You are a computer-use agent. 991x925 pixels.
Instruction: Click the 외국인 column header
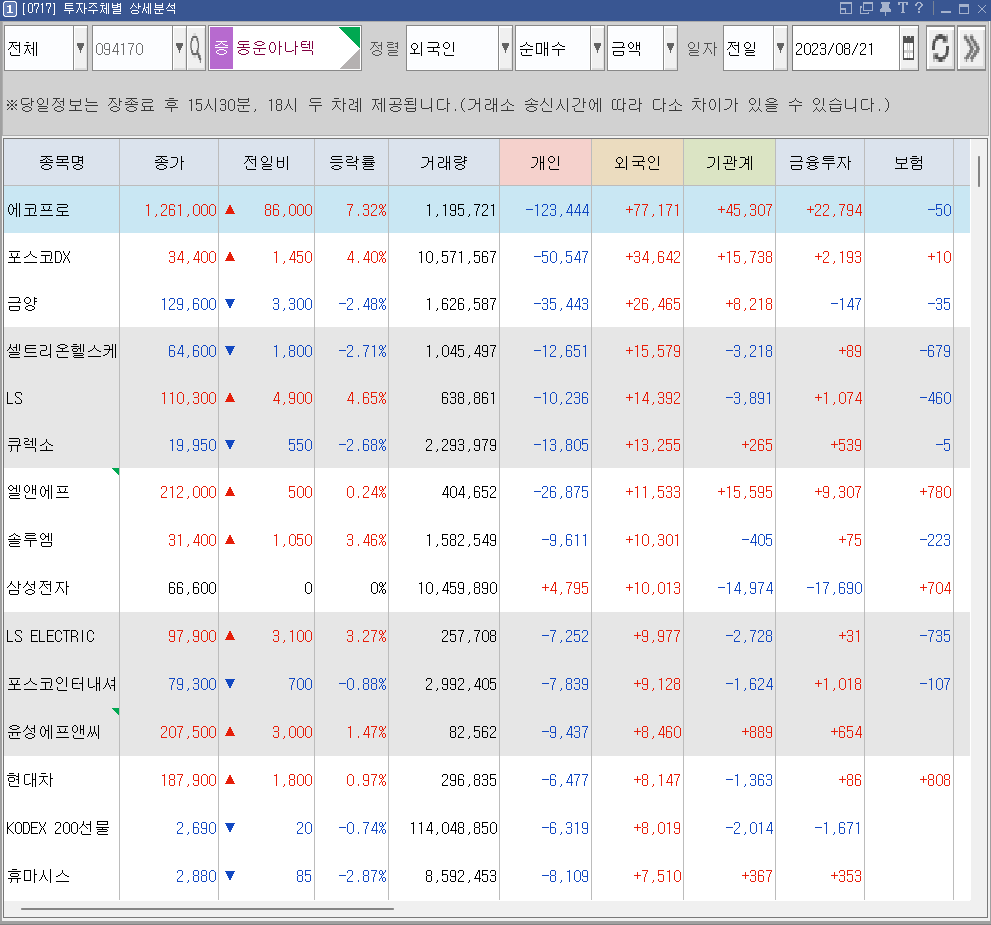(637, 163)
